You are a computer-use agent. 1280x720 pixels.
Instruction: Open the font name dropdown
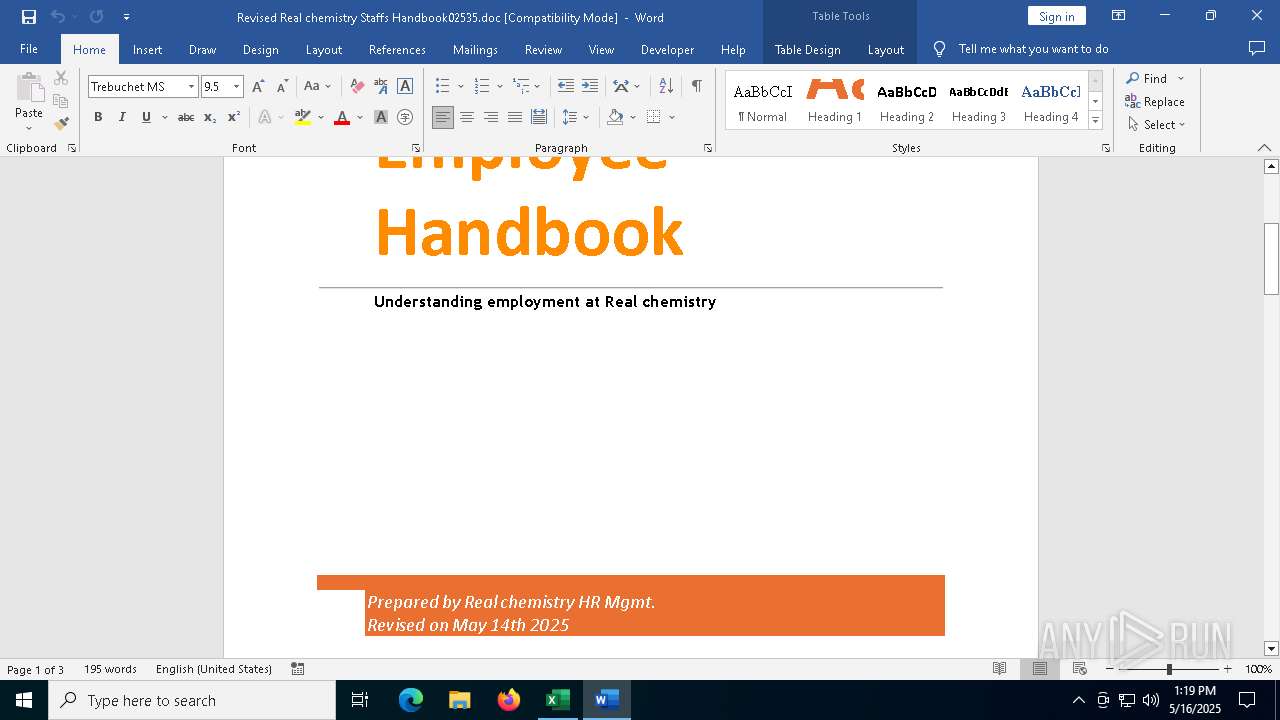pyautogui.click(x=191, y=87)
